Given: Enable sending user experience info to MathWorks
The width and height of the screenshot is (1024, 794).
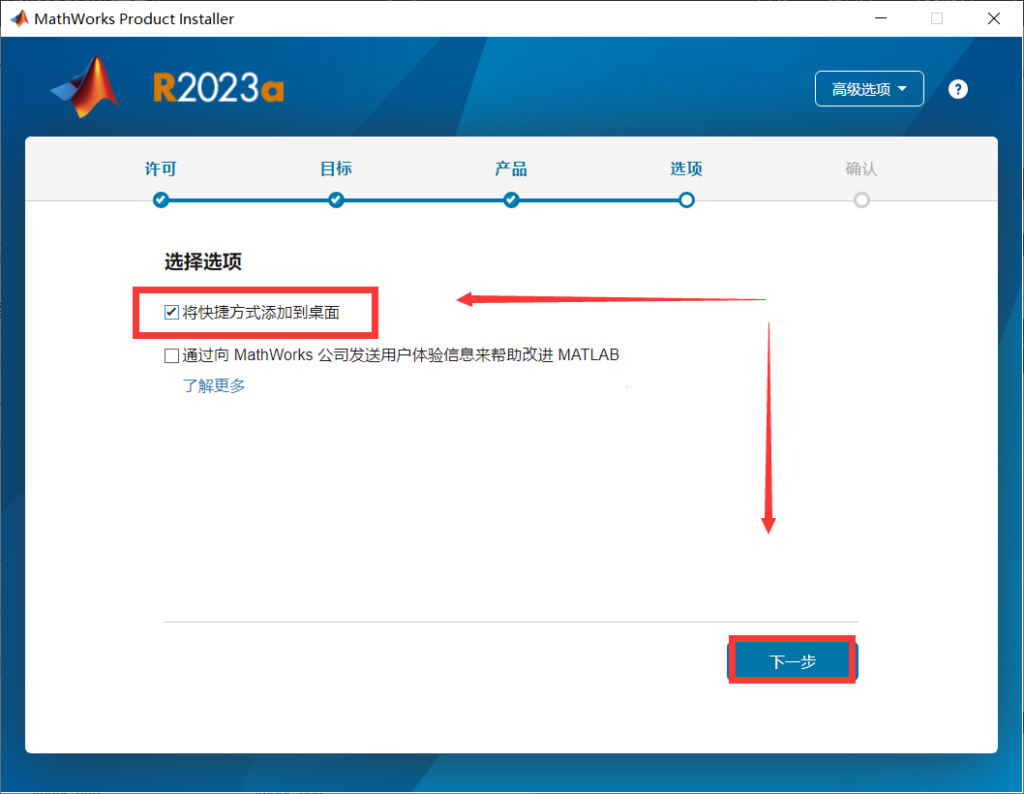Looking at the screenshot, I should [x=171, y=355].
